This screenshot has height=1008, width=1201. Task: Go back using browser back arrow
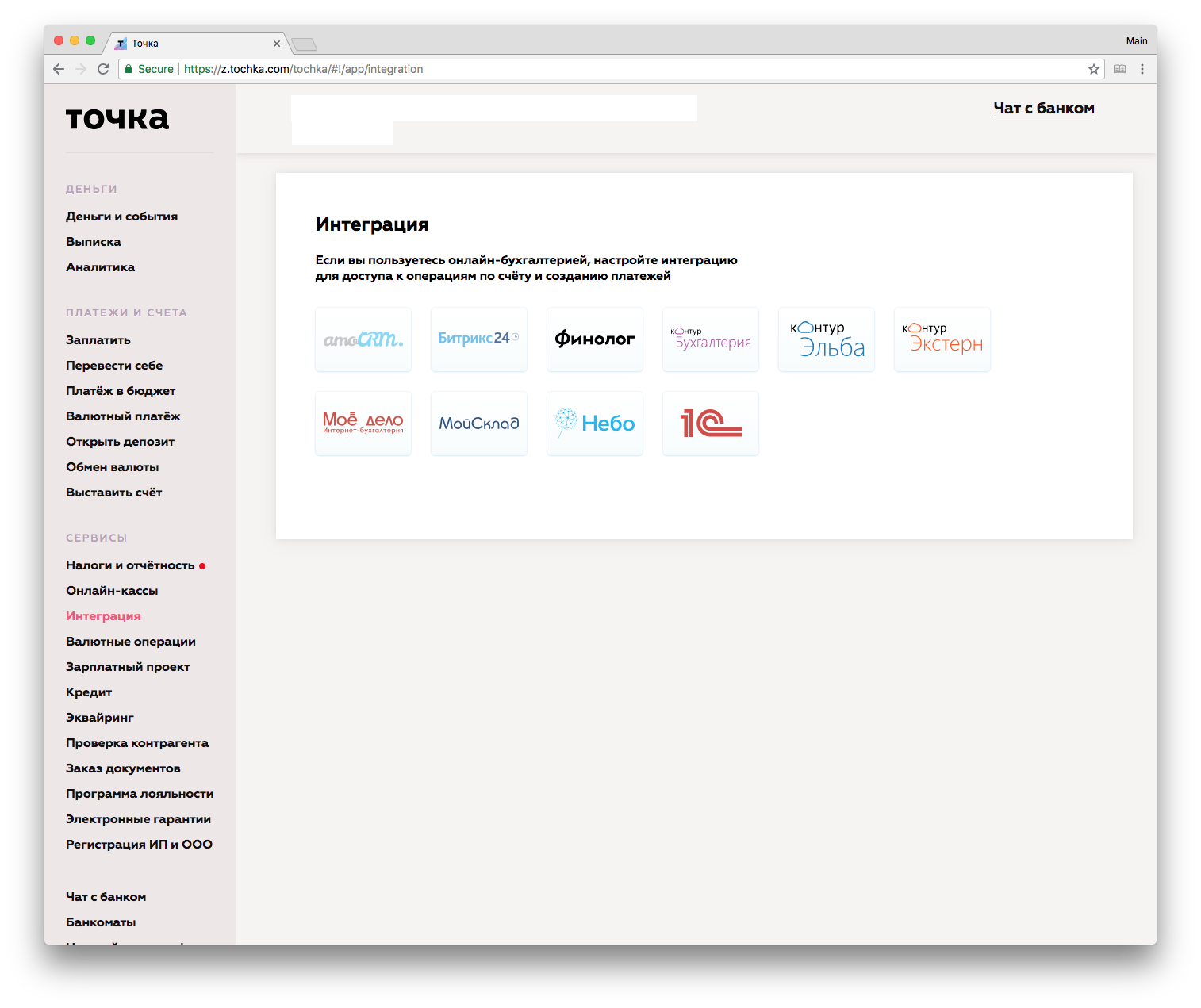point(59,69)
